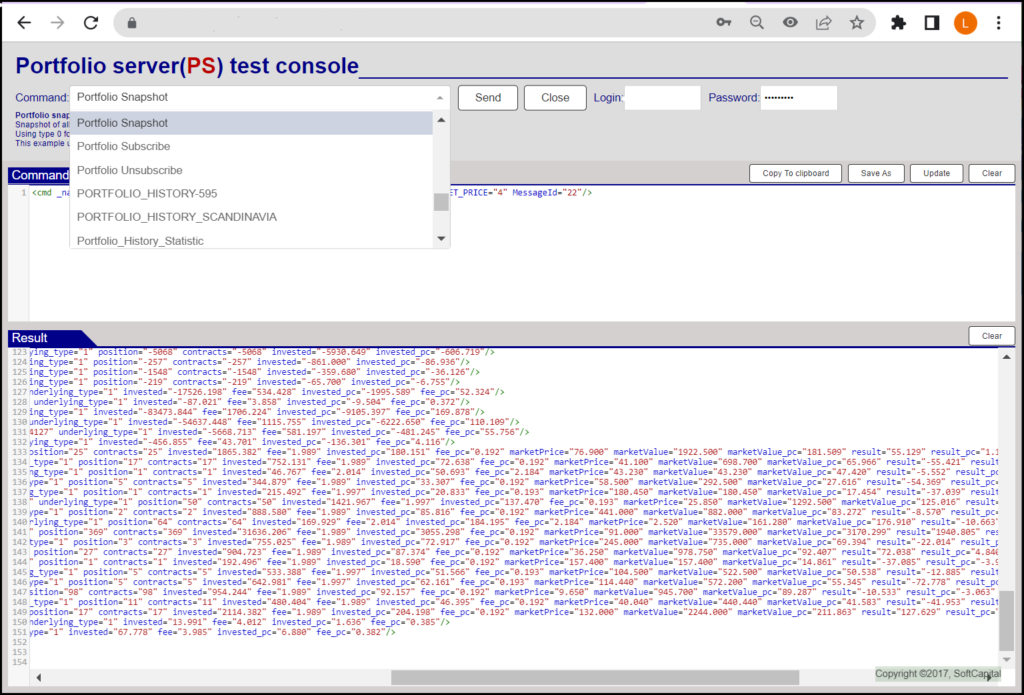Click result line number 133

point(19,452)
